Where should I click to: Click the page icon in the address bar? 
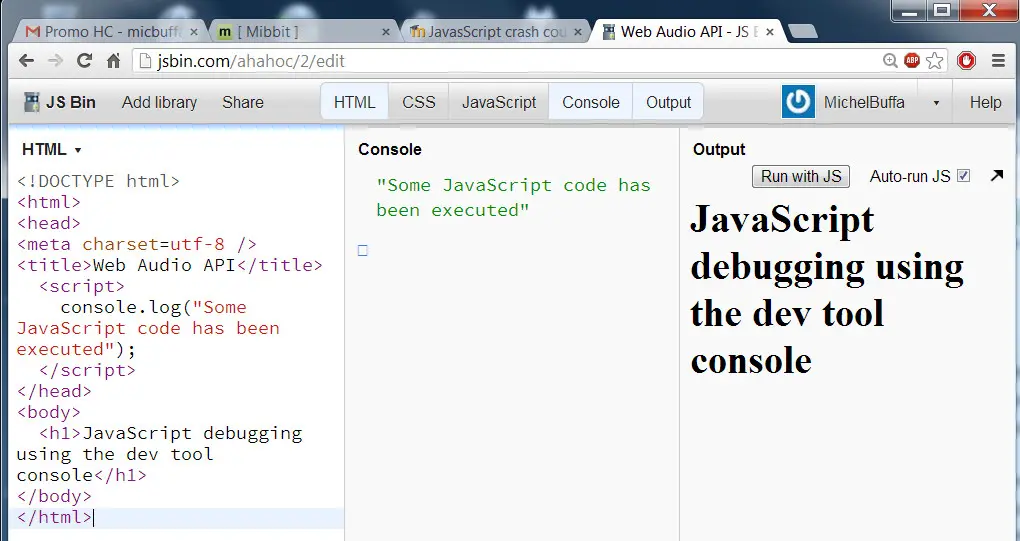[x=146, y=61]
